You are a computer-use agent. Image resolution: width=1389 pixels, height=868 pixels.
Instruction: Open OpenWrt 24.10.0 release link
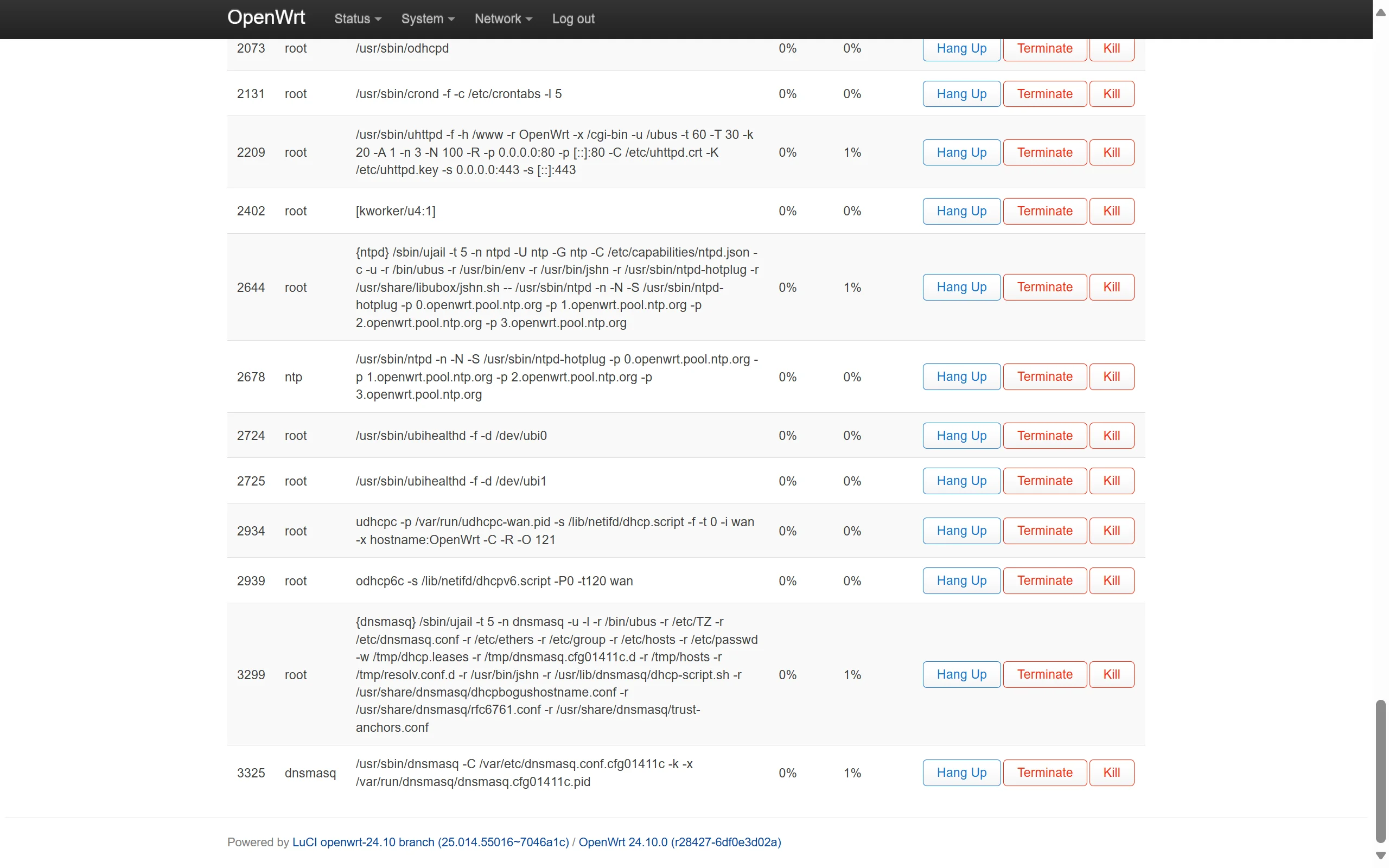click(679, 841)
